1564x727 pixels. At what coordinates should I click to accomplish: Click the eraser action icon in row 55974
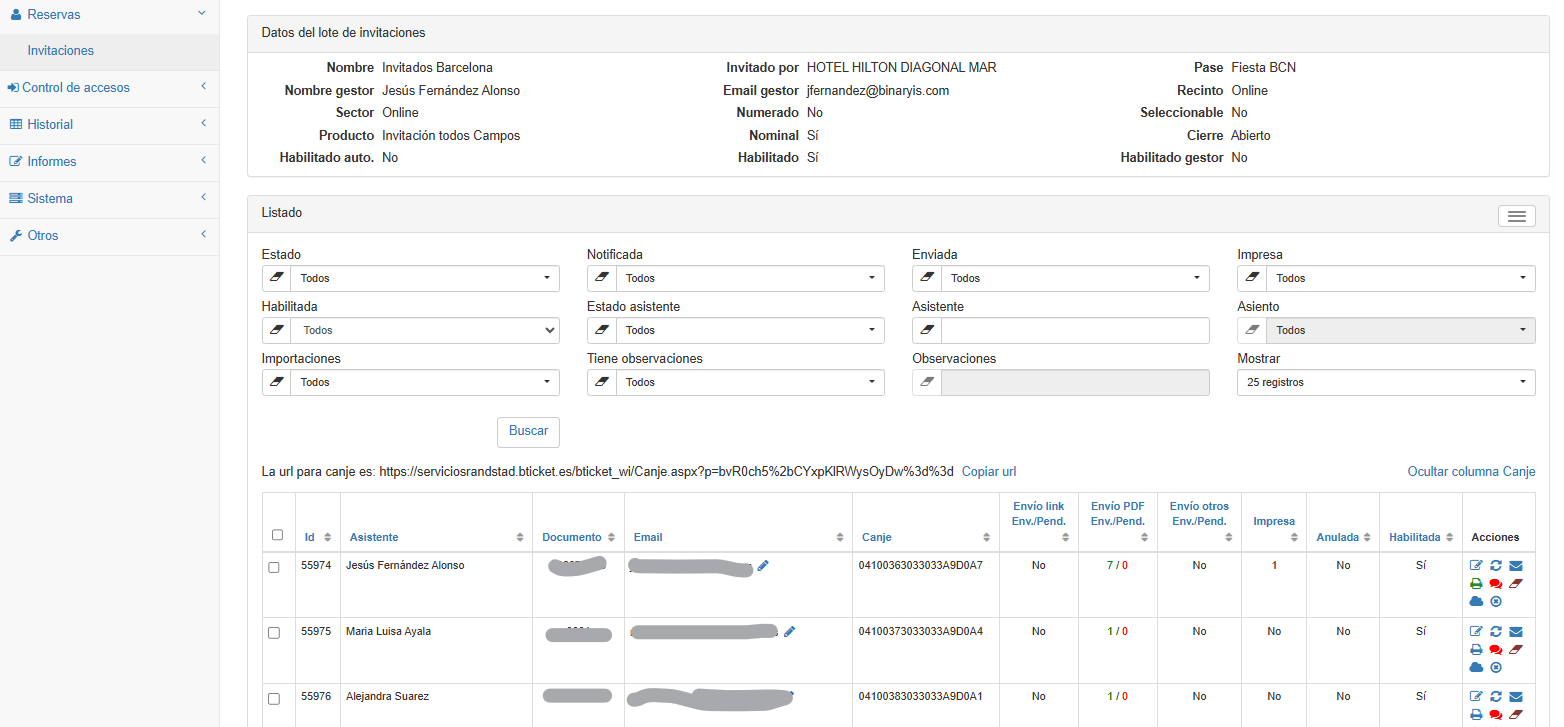click(x=1516, y=584)
